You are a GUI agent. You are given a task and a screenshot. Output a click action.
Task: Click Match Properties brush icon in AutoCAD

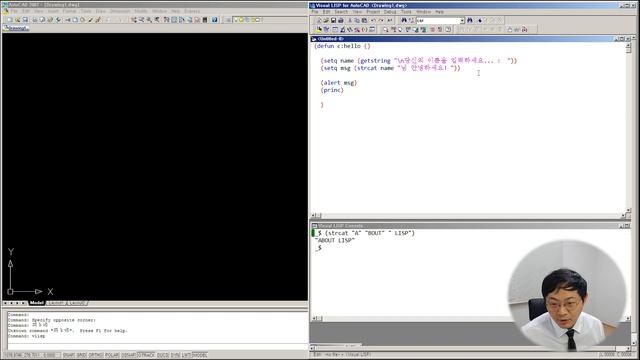click(91, 20)
